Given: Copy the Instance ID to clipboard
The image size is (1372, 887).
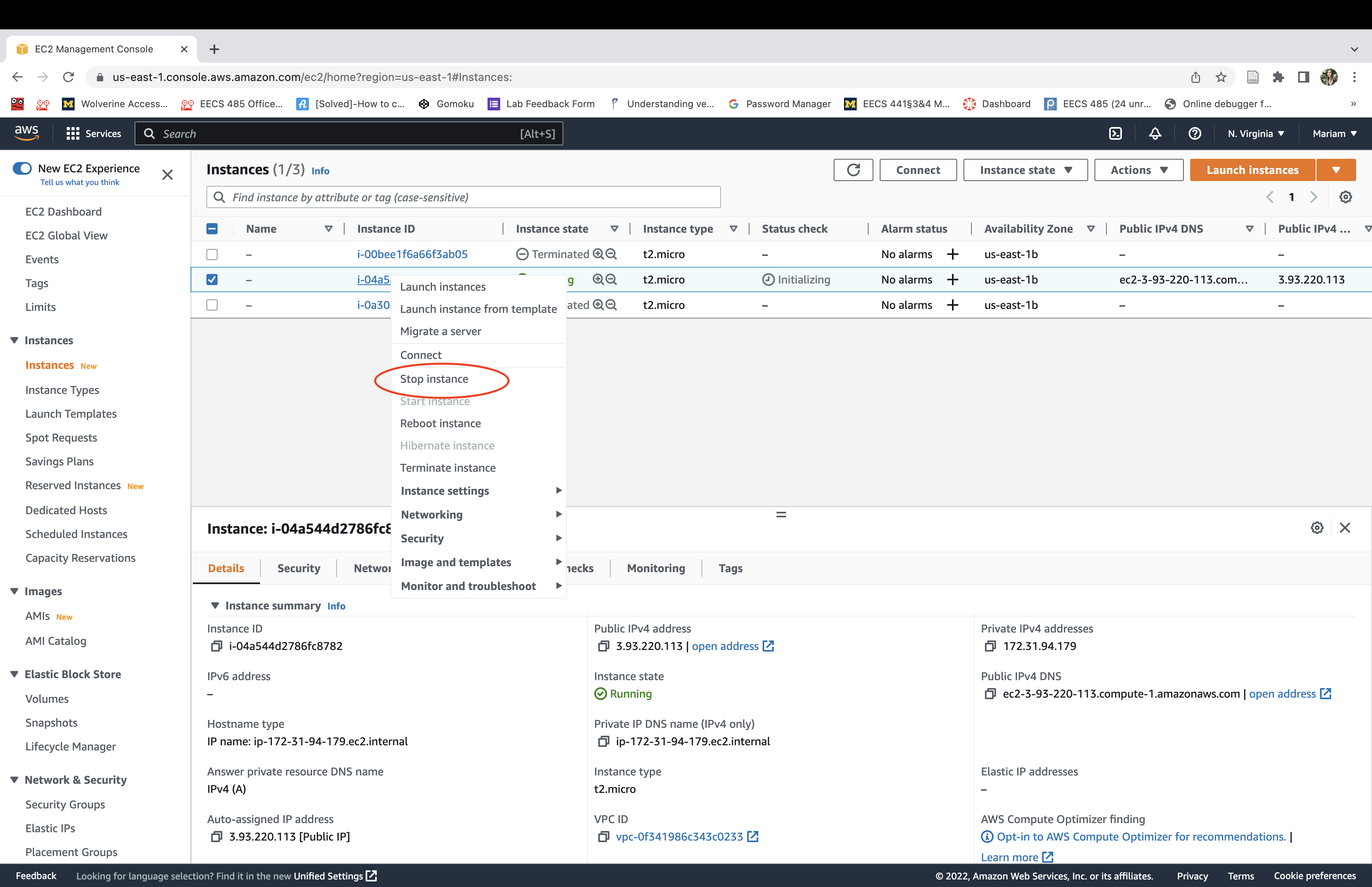Looking at the screenshot, I should pyautogui.click(x=216, y=646).
